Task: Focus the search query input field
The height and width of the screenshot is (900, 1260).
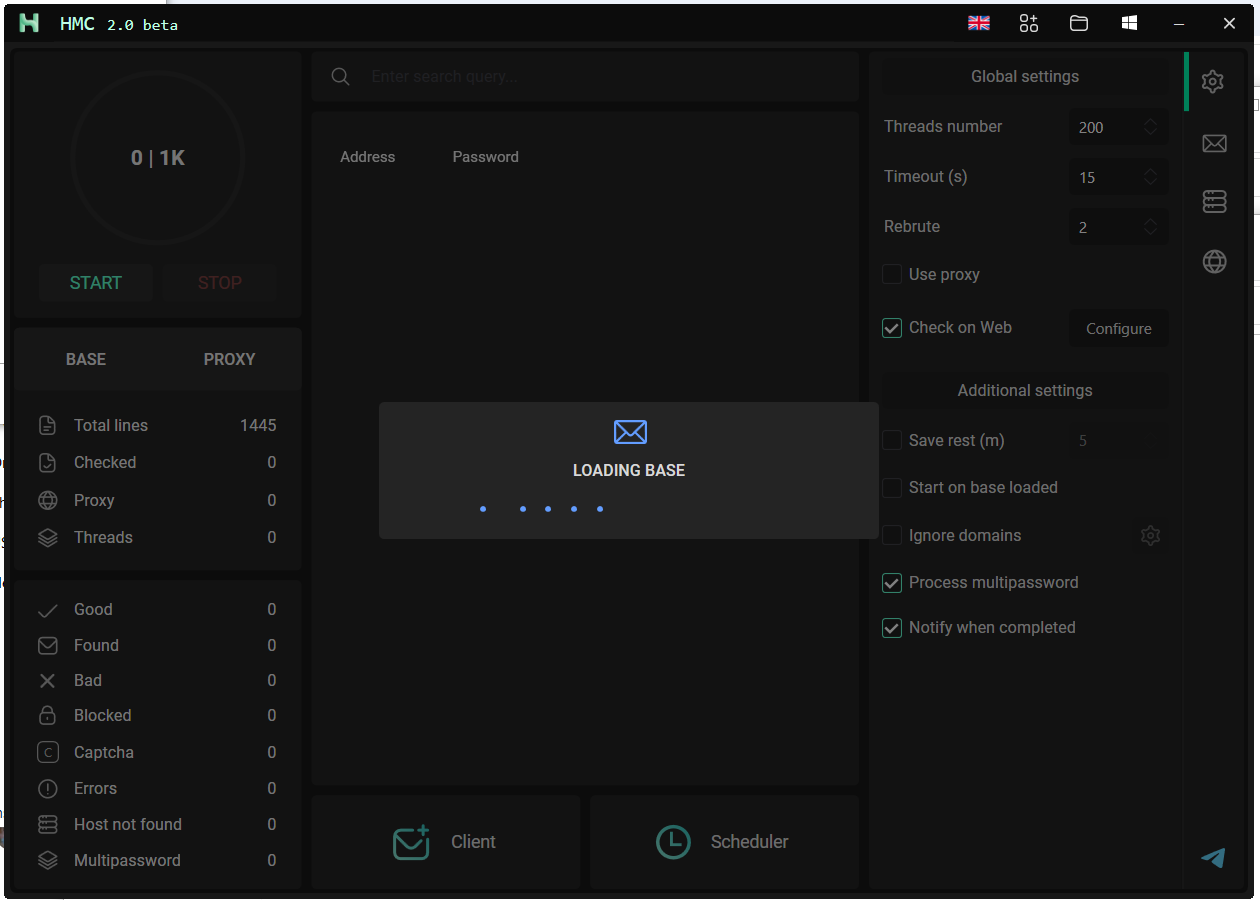Action: pos(585,77)
